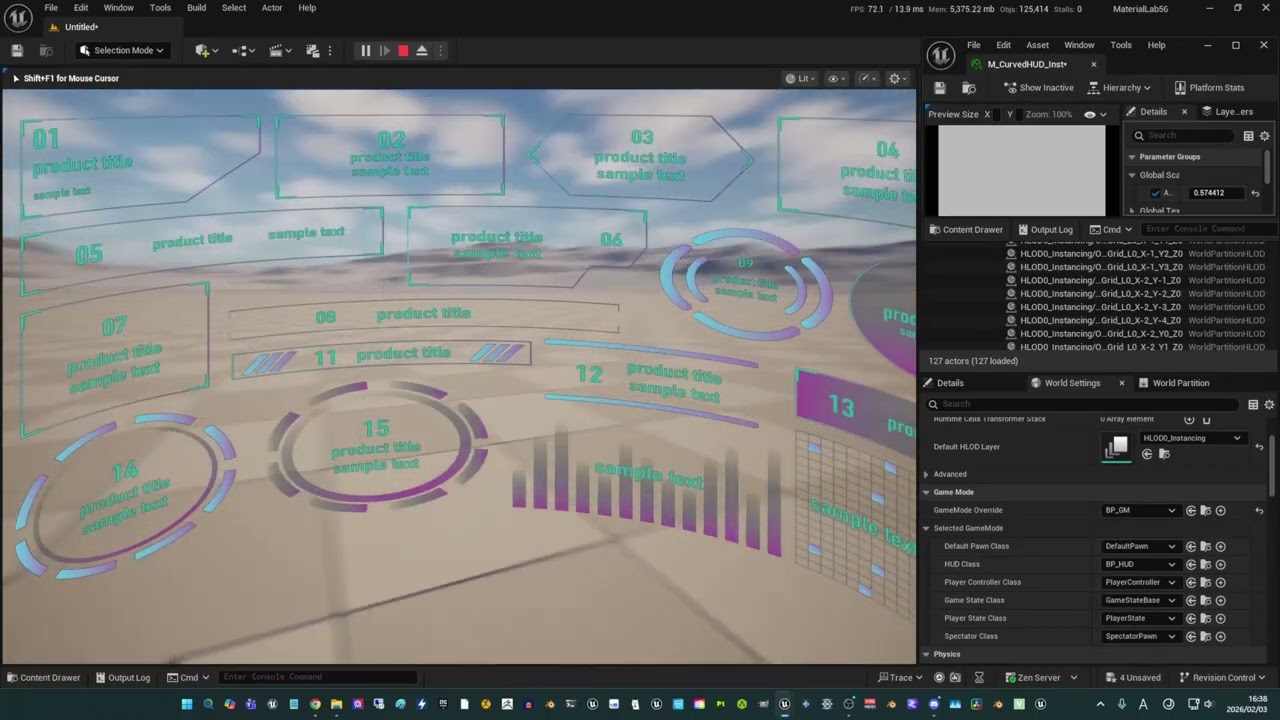Expand the Advanced section
The image size is (1280, 720).
[926, 474]
